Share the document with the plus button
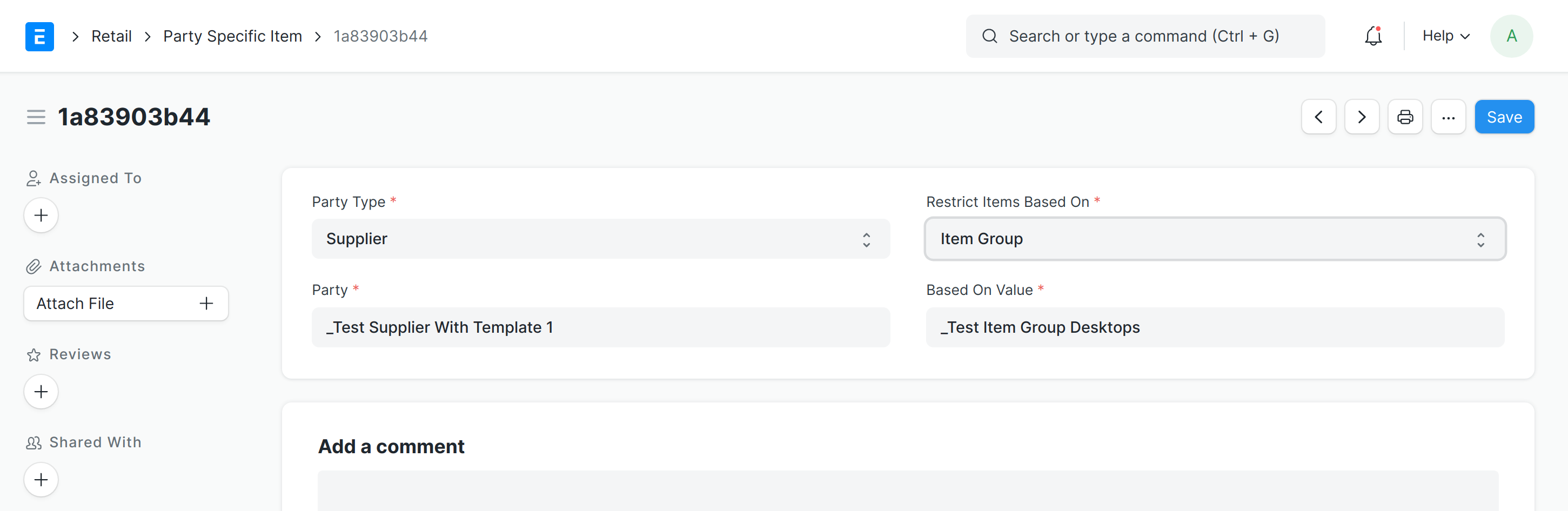 coord(41,480)
